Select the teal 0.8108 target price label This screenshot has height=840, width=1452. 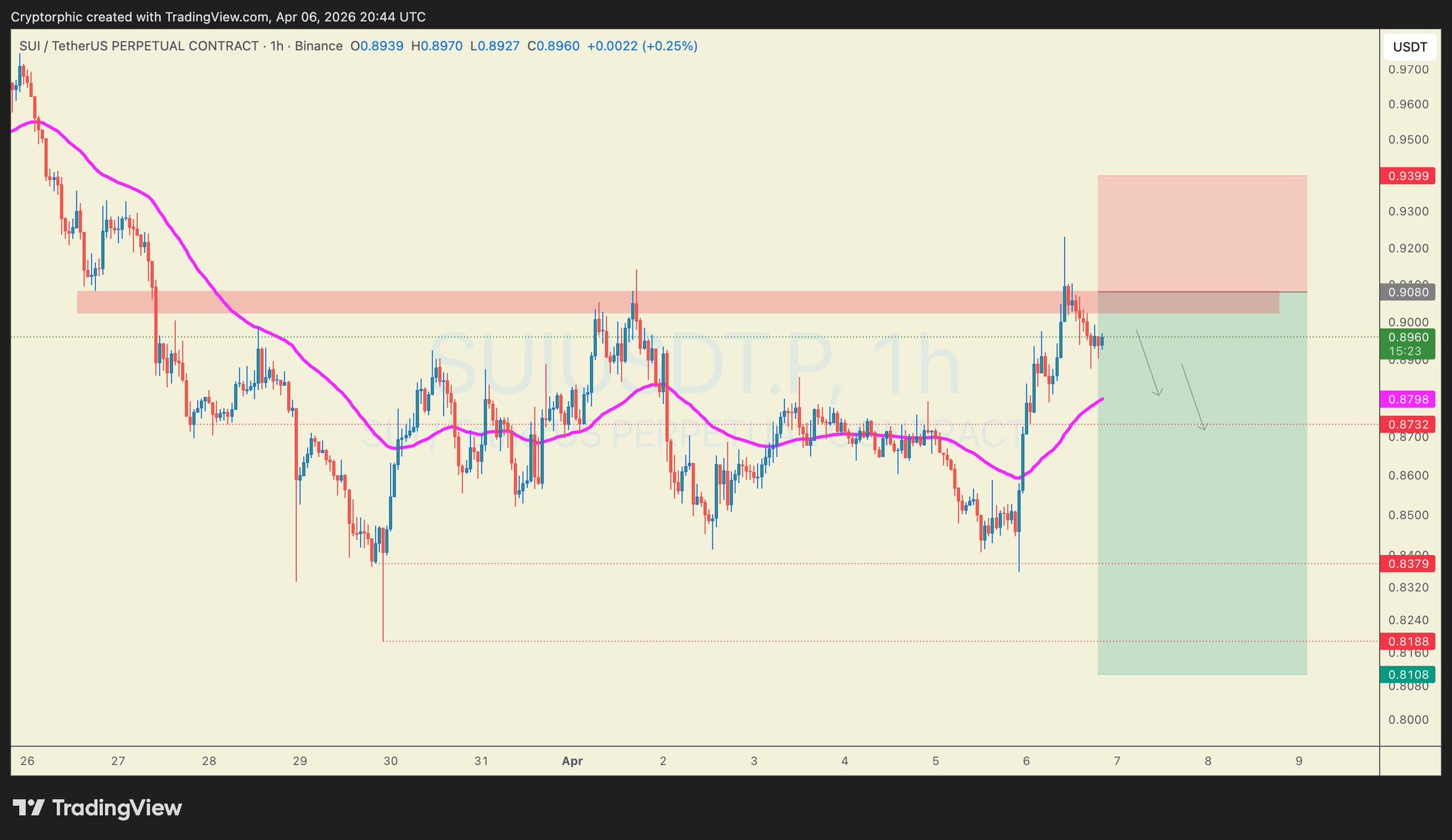pos(1407,674)
